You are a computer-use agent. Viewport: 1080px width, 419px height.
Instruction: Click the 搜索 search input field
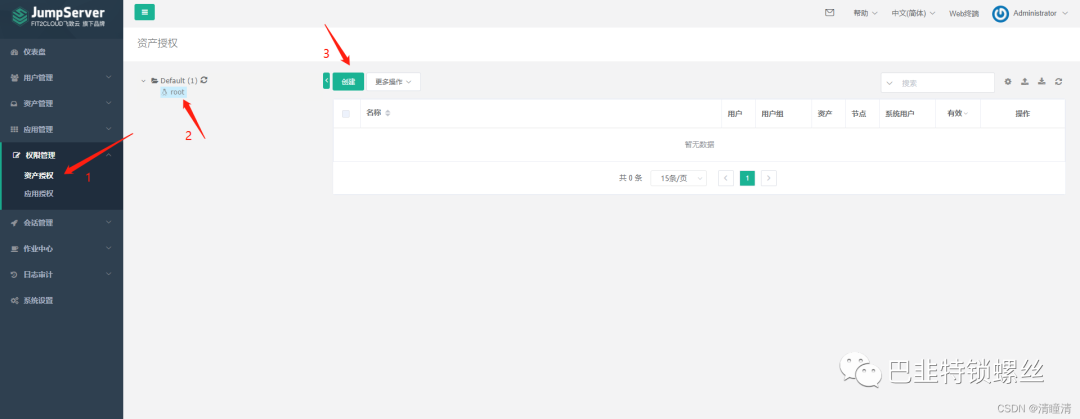[x=940, y=83]
